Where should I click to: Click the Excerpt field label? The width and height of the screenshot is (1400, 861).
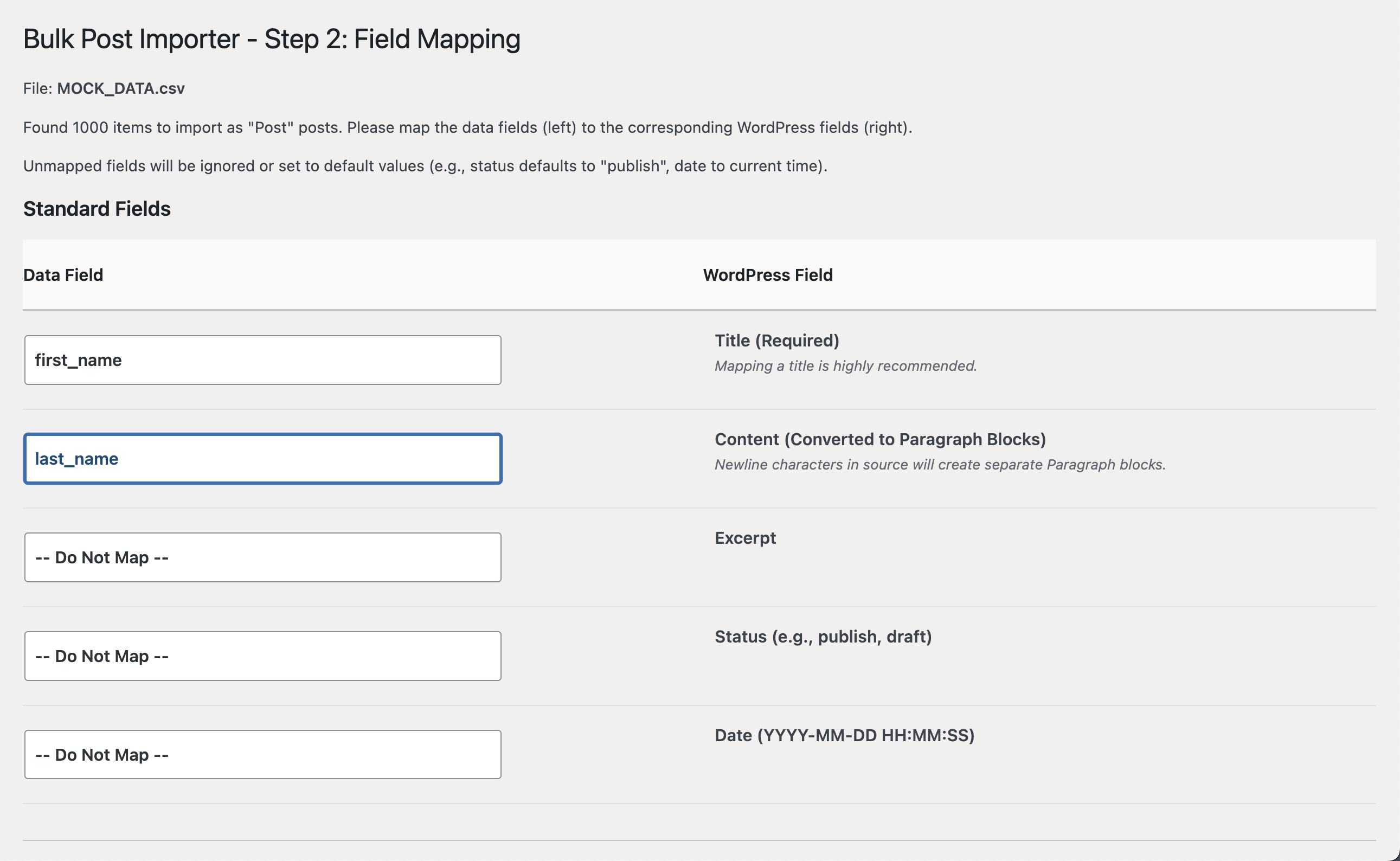coord(744,537)
